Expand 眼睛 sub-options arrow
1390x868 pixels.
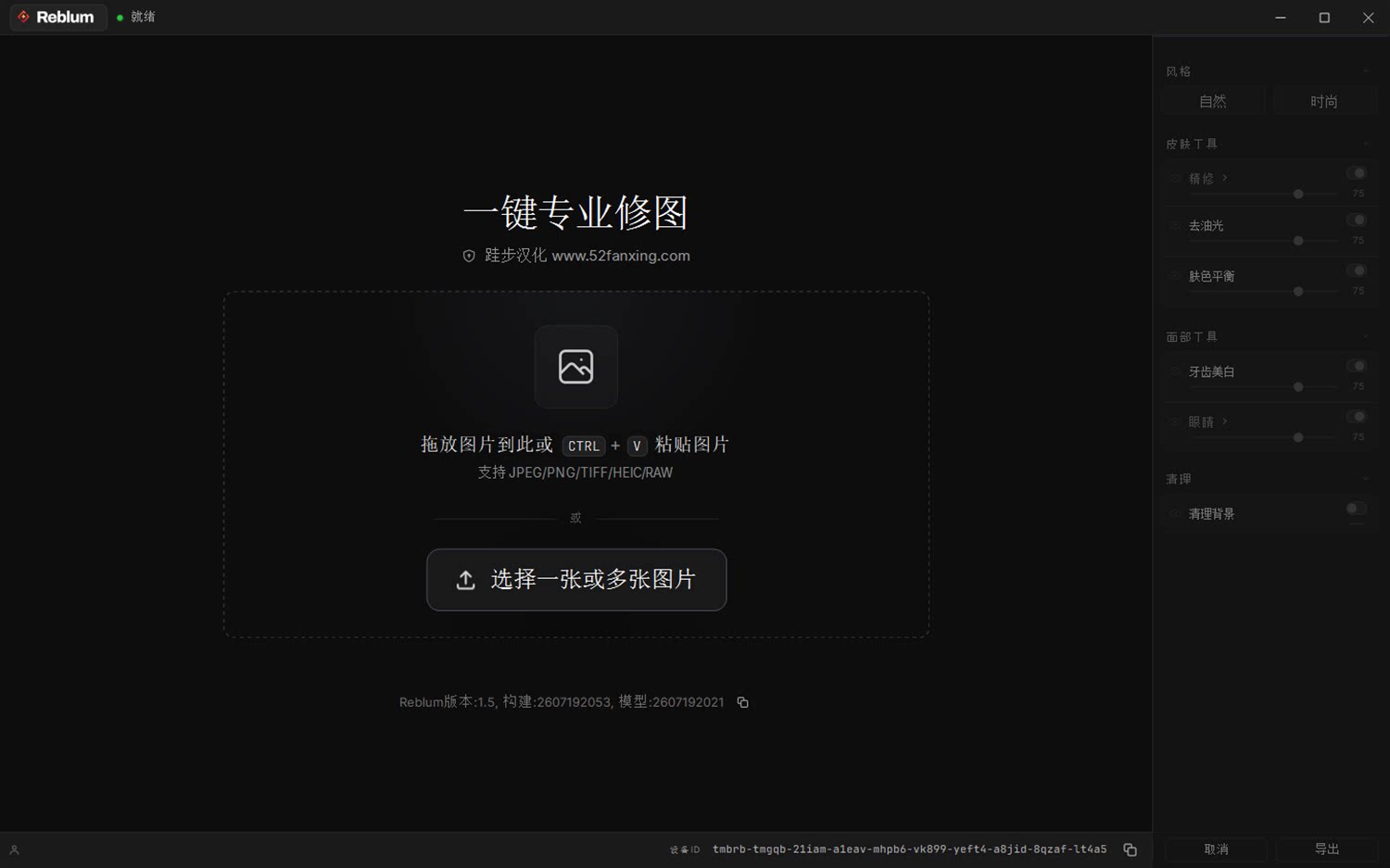[1225, 421]
